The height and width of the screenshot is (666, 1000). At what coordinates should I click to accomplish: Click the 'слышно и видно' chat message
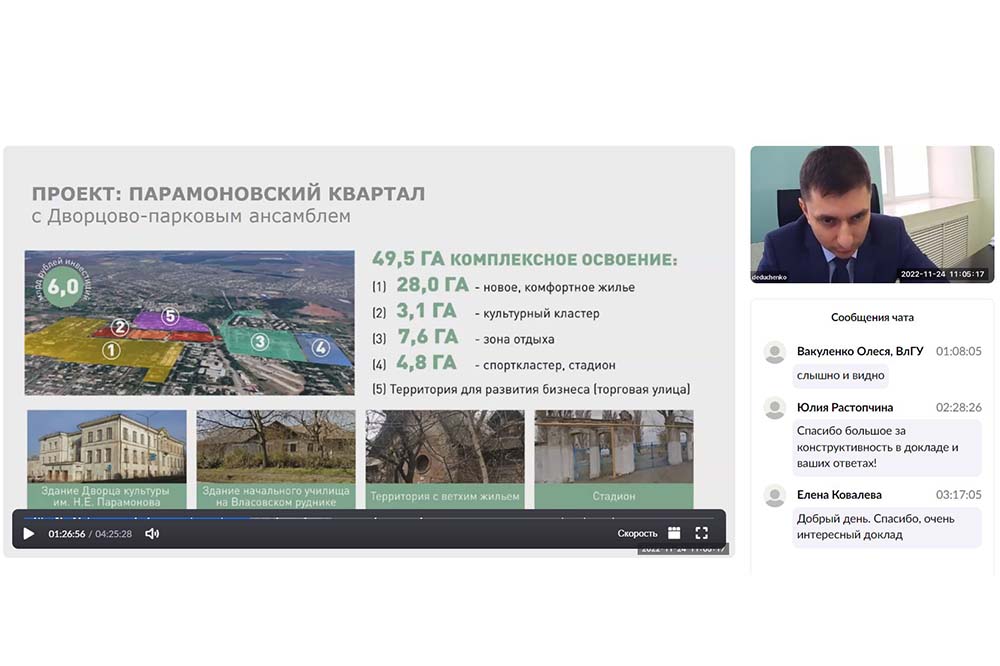(x=841, y=377)
